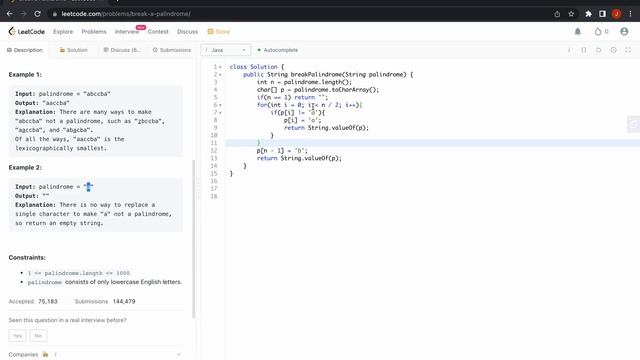
Task: Open the Java language dropdown
Action: click(226, 50)
